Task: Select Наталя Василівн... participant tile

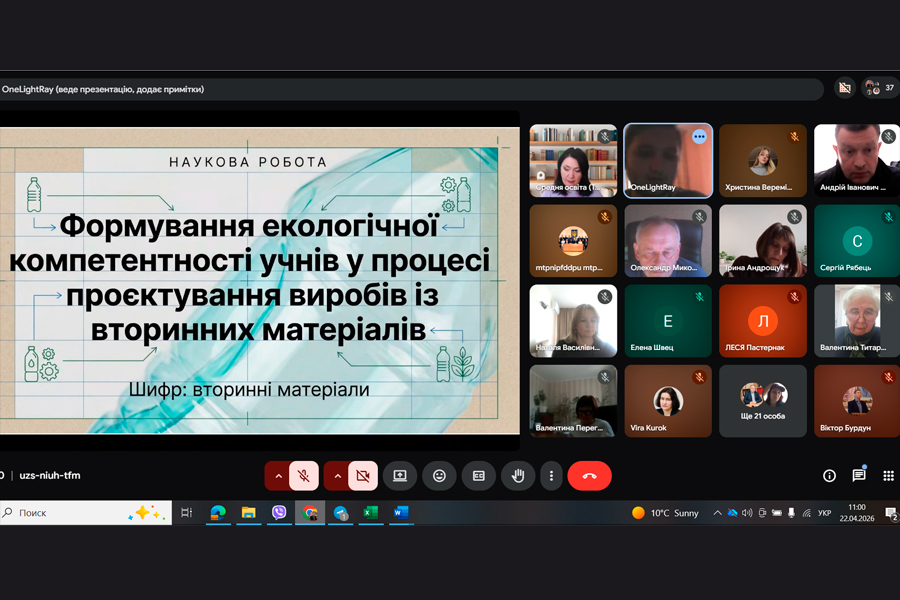Action: (x=573, y=321)
